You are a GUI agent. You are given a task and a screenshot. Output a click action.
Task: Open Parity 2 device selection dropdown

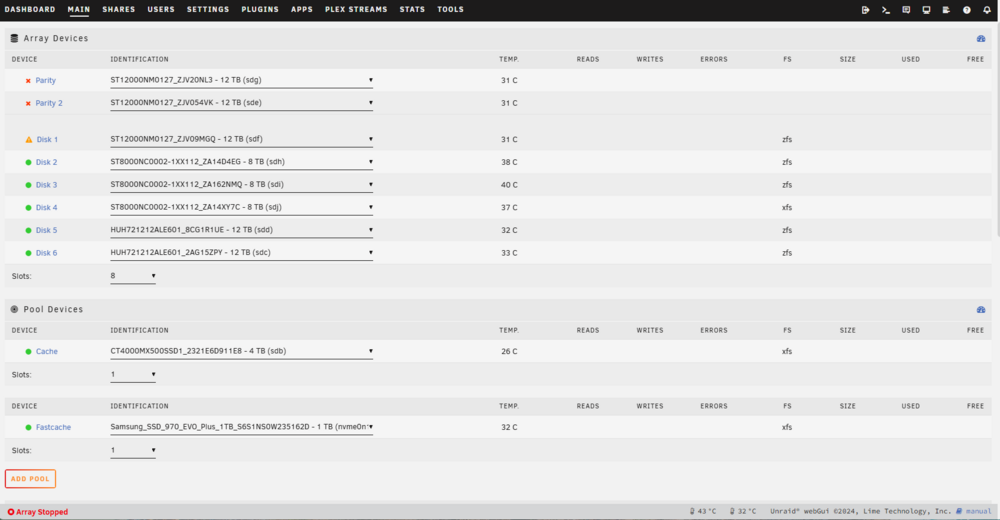pyautogui.click(x=242, y=103)
